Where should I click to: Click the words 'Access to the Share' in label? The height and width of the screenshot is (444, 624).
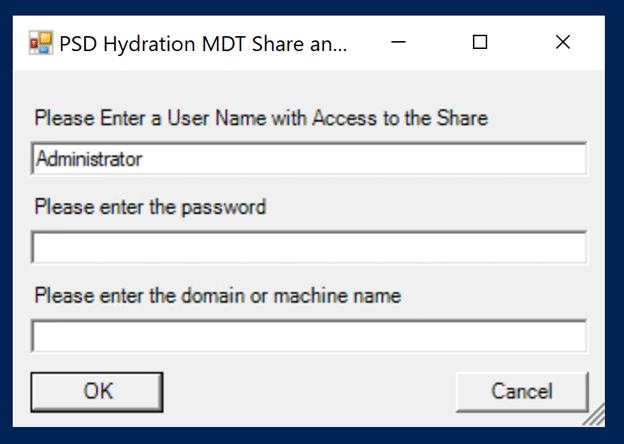400,118
